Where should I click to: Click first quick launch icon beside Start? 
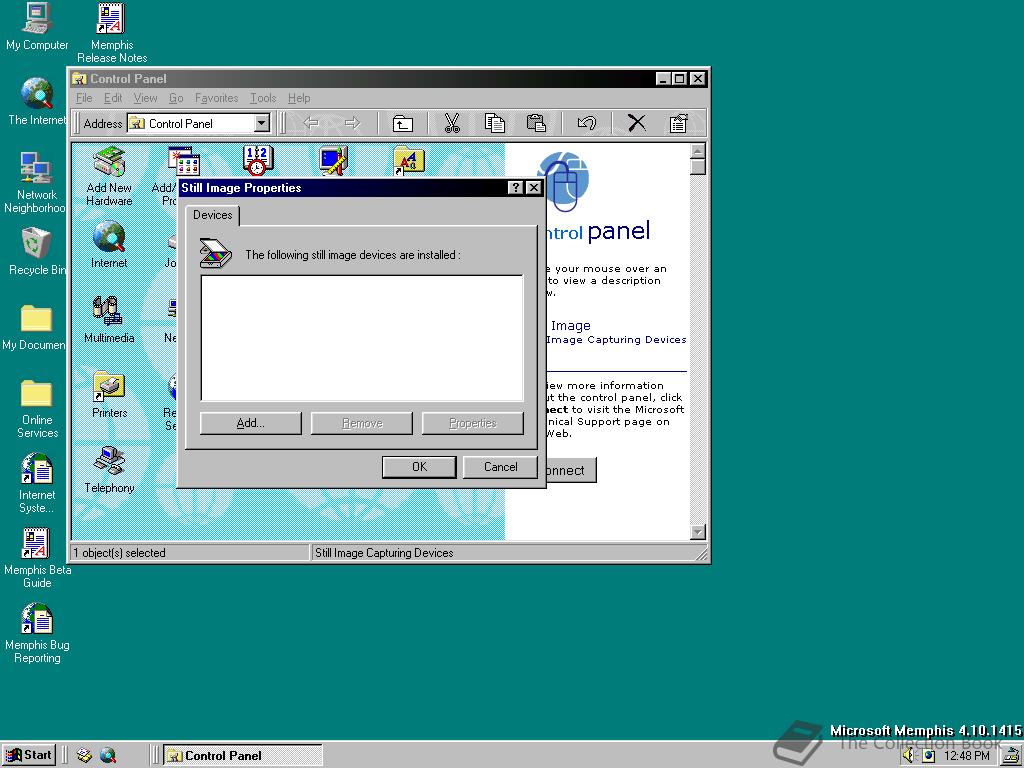[x=84, y=756]
